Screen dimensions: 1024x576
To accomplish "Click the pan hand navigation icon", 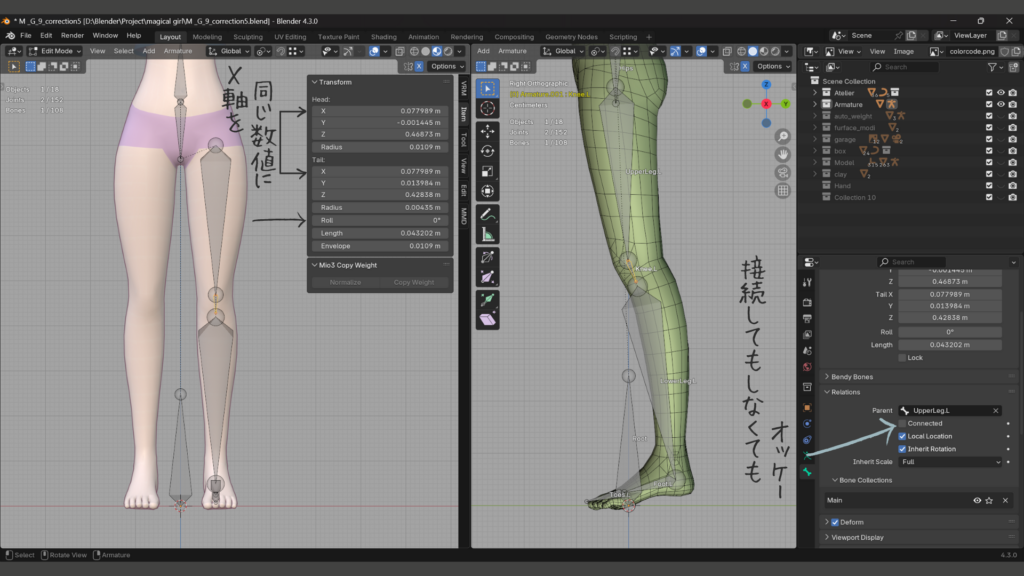I will tap(782, 154).
